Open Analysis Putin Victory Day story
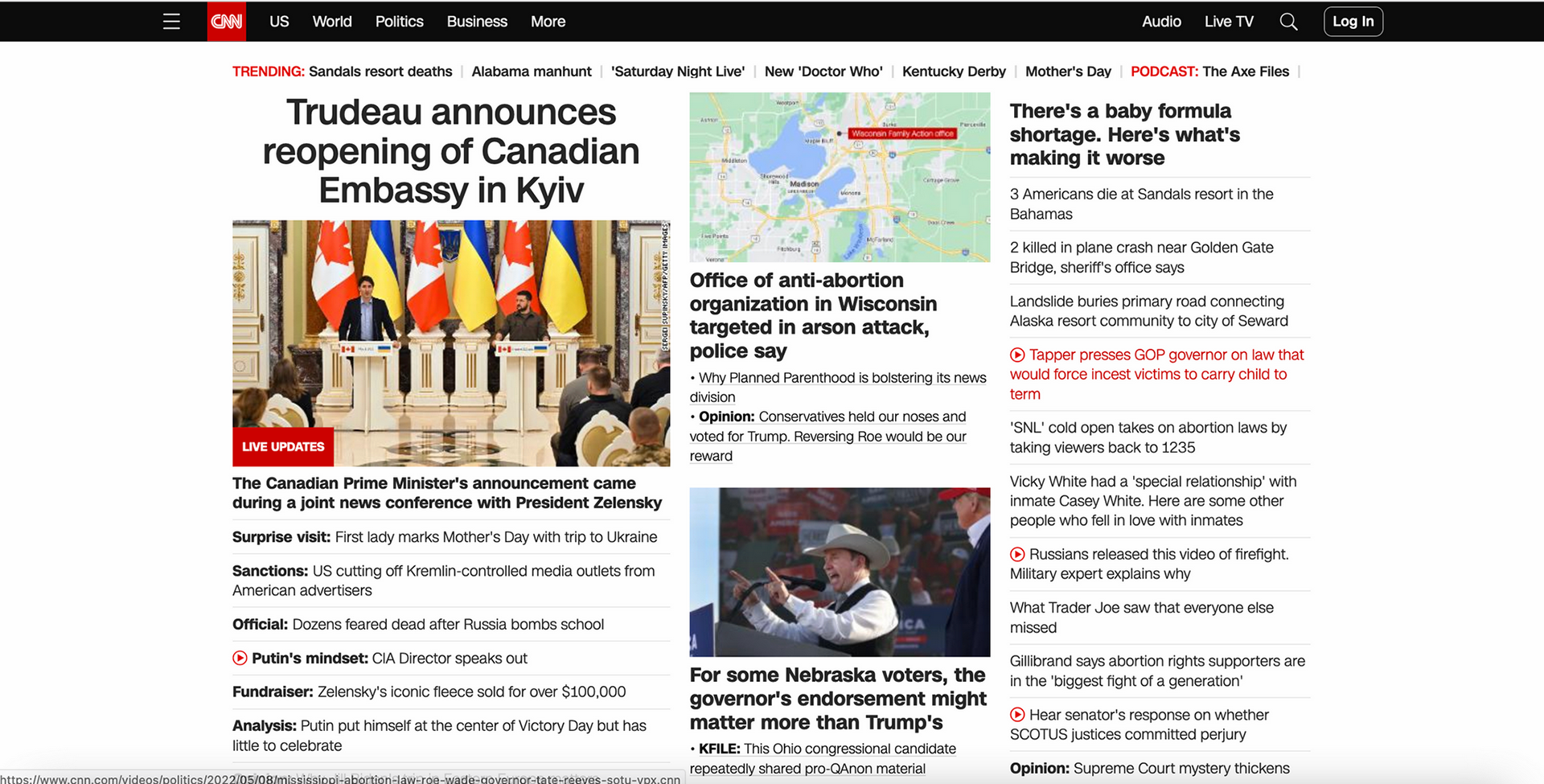The height and width of the screenshot is (784, 1544). point(439,736)
